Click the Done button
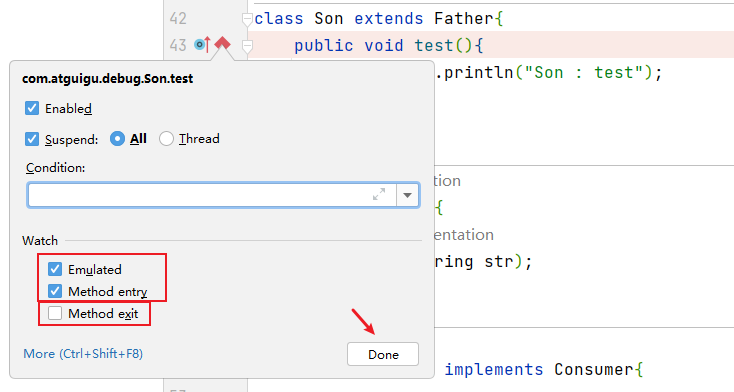 (383, 354)
